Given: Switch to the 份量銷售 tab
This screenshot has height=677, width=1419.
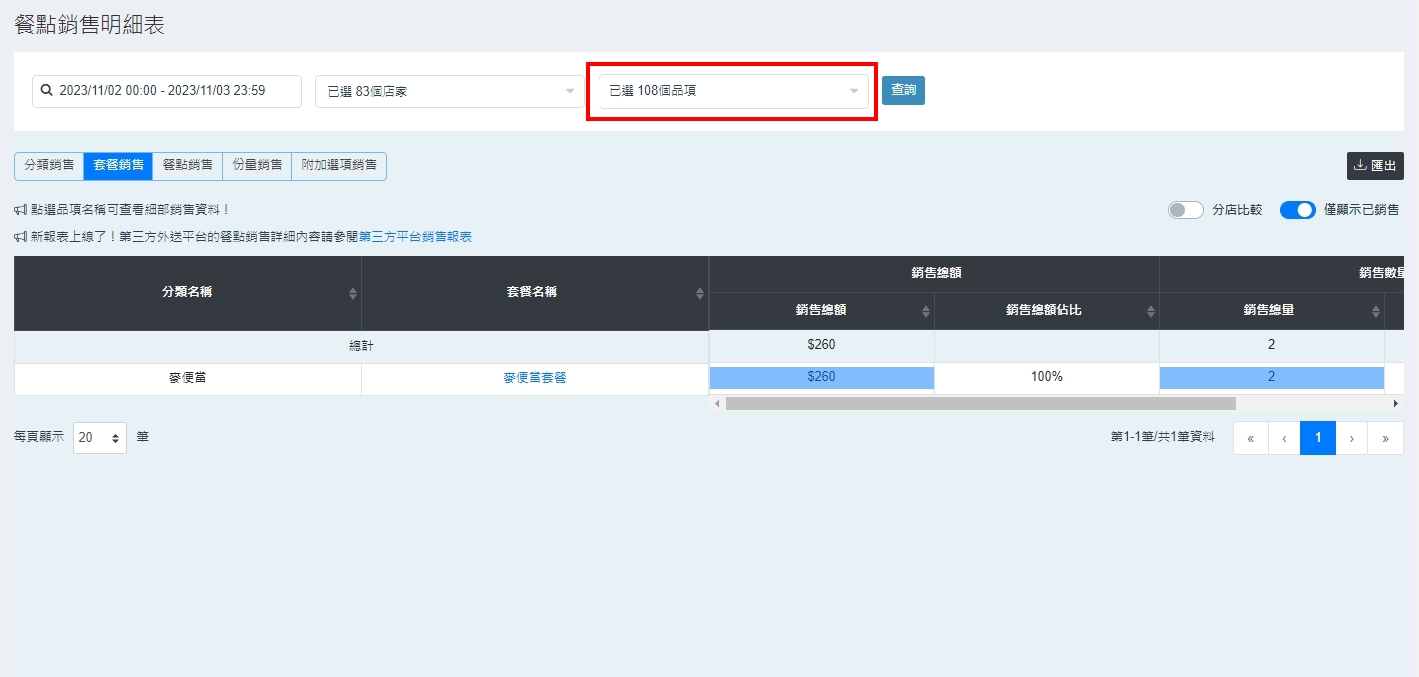Looking at the screenshot, I should click(257, 166).
